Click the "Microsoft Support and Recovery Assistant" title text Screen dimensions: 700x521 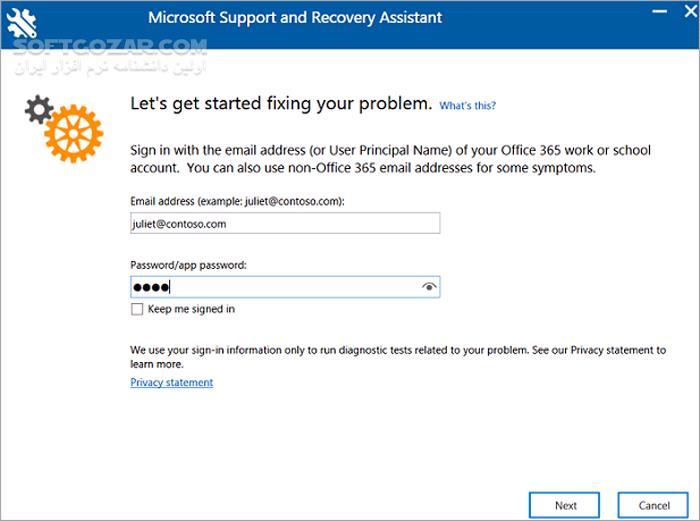pyautogui.click(x=295, y=17)
